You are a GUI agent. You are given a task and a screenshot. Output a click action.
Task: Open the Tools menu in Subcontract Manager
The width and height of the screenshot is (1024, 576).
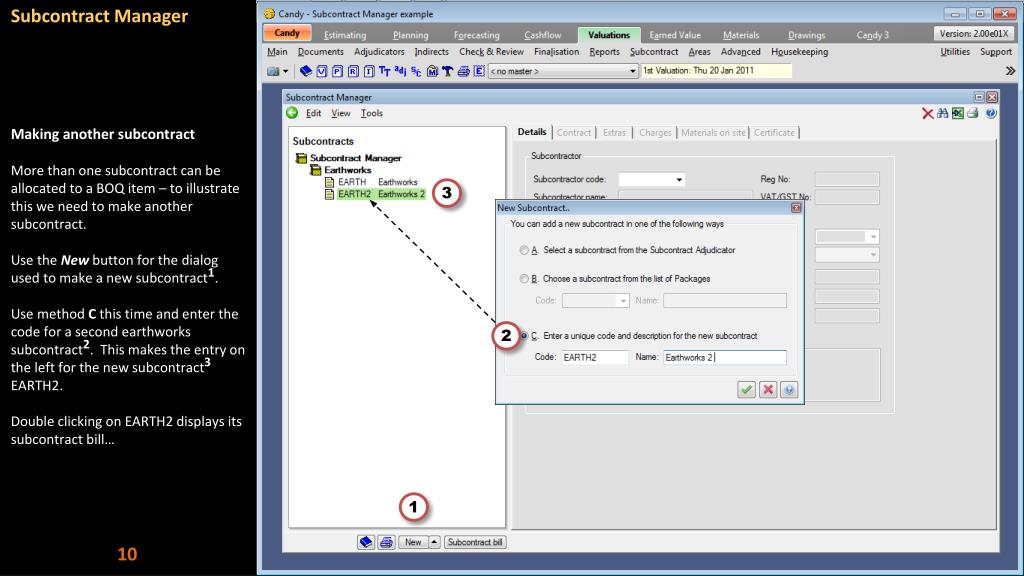(372, 113)
